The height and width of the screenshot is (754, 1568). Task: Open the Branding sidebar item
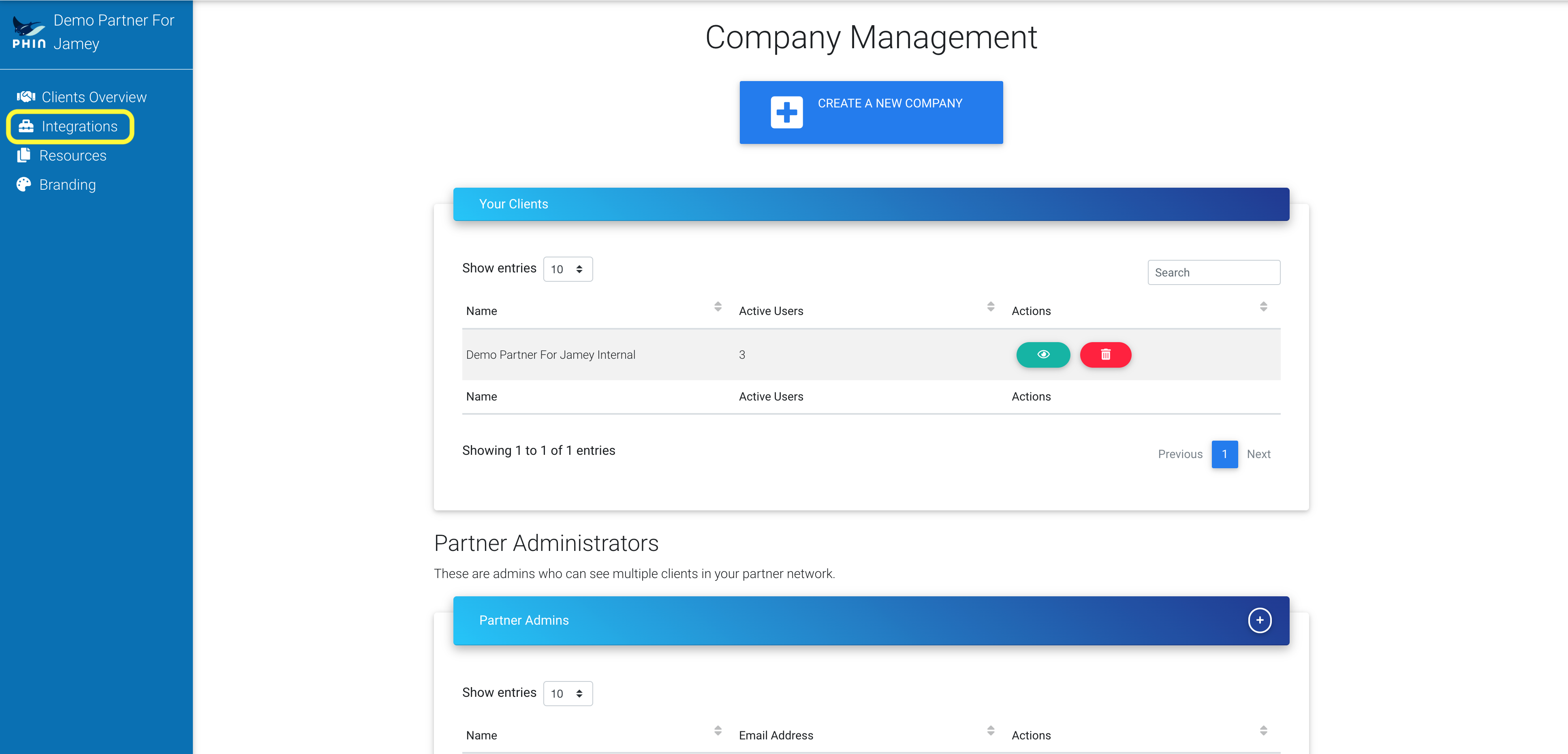[x=56, y=184]
